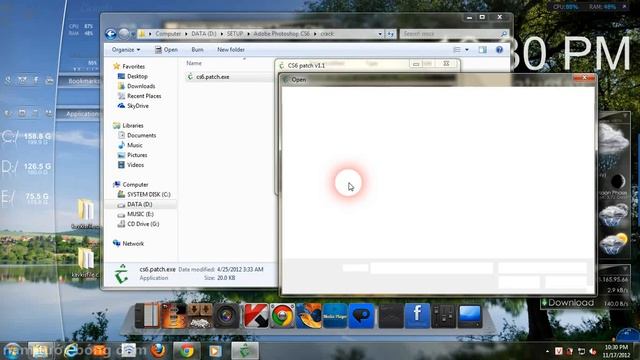This screenshot has height=360, width=640.
Task: Select Pictures library in navigation pane
Action: point(137,155)
